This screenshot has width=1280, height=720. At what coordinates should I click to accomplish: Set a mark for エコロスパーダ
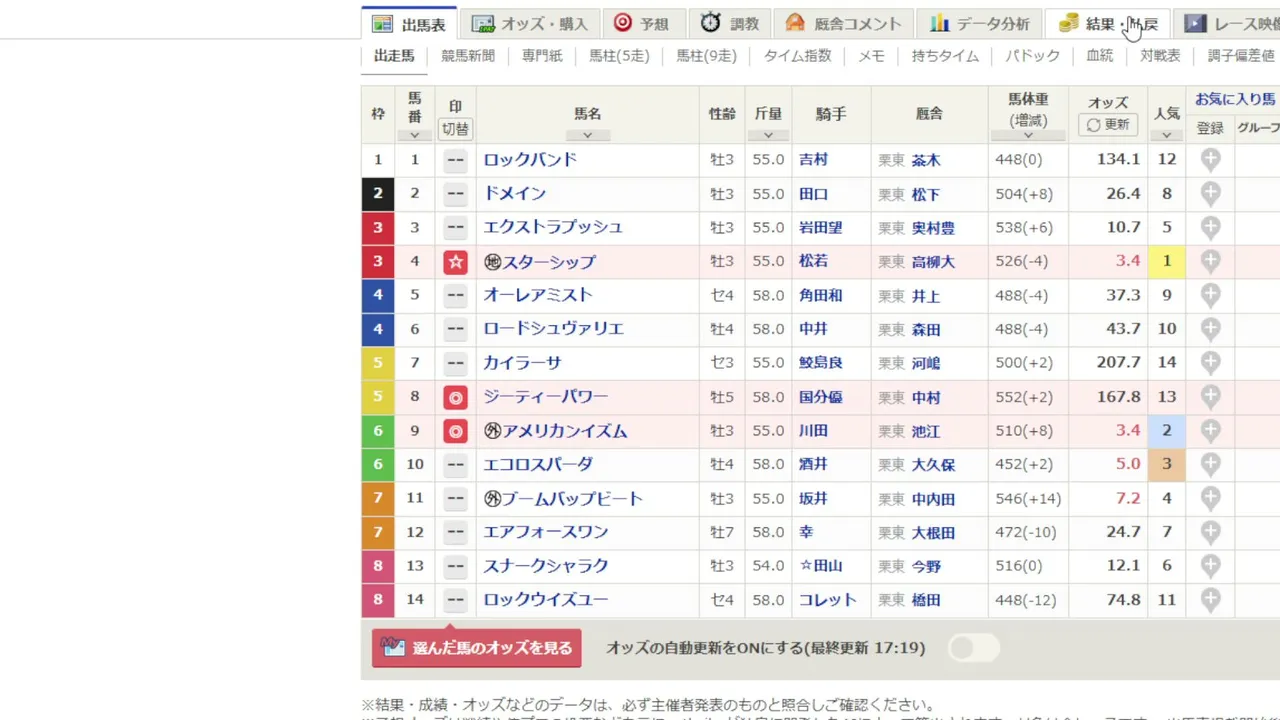[455, 465]
